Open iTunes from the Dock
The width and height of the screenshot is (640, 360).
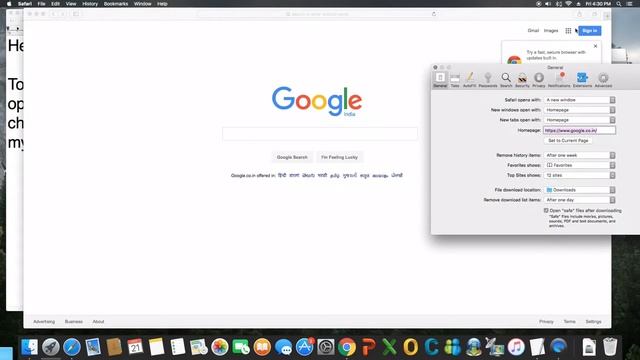516,347
